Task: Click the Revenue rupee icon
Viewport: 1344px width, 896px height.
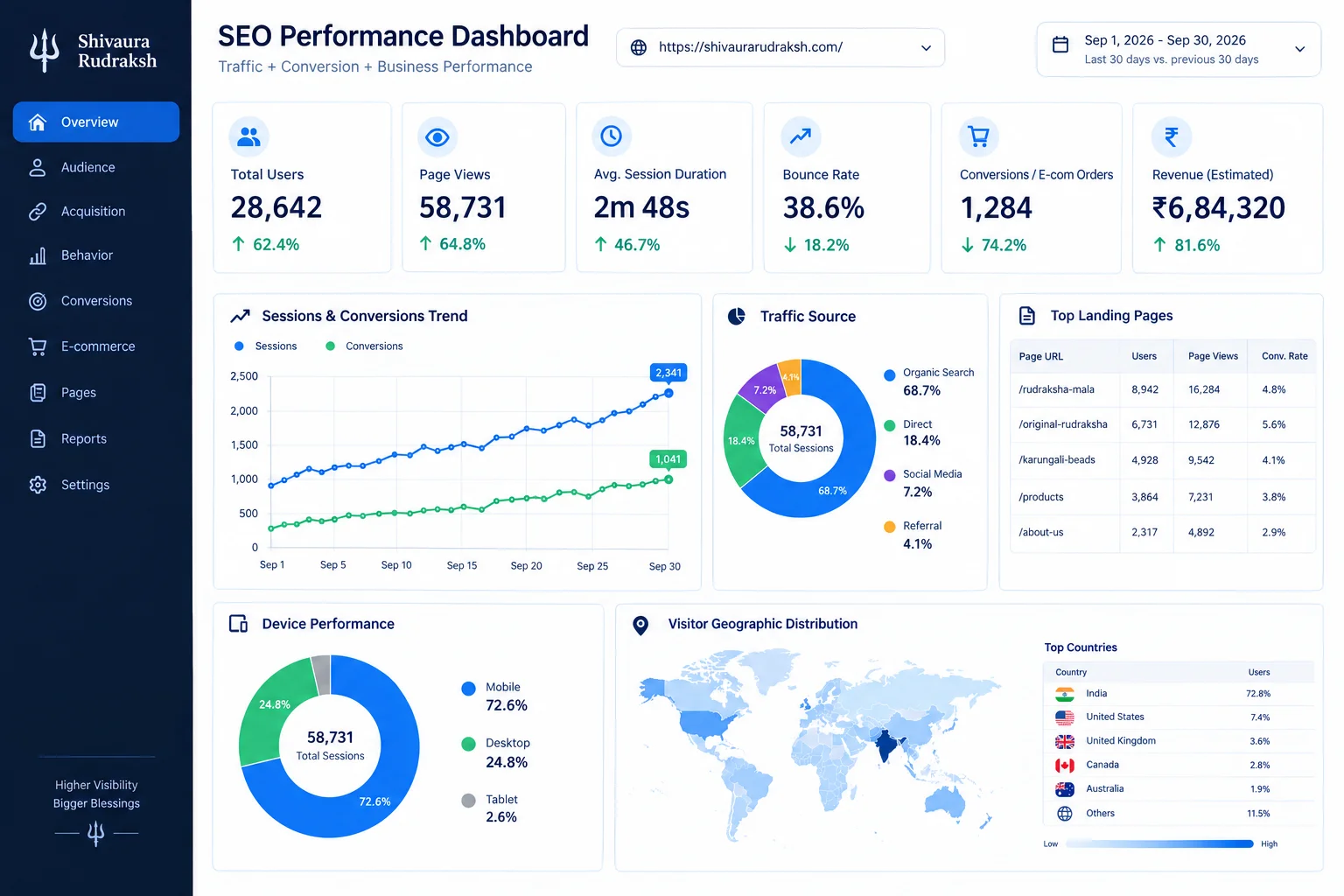Action: (1172, 136)
